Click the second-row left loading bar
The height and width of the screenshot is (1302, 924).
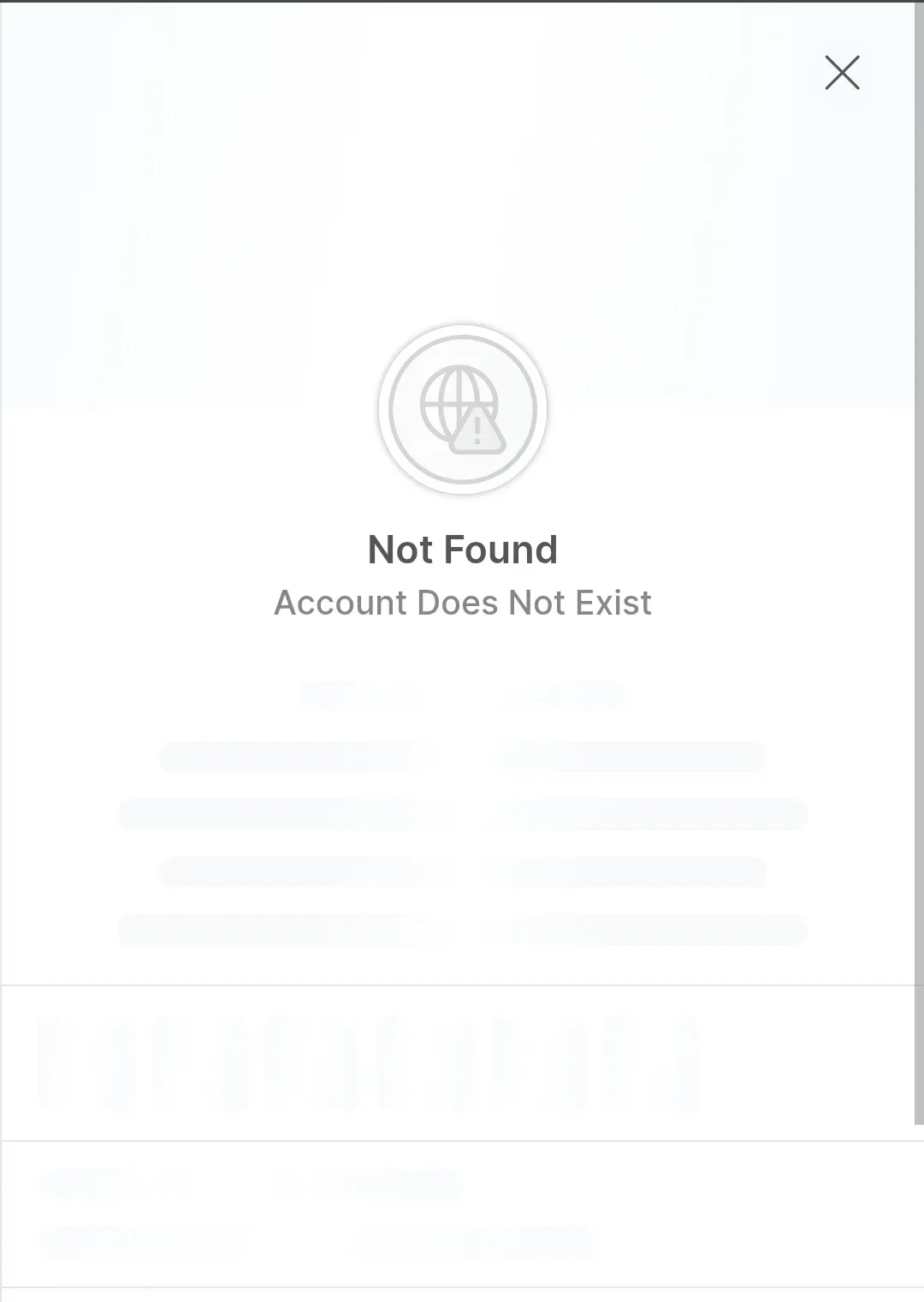pyautogui.click(x=268, y=814)
